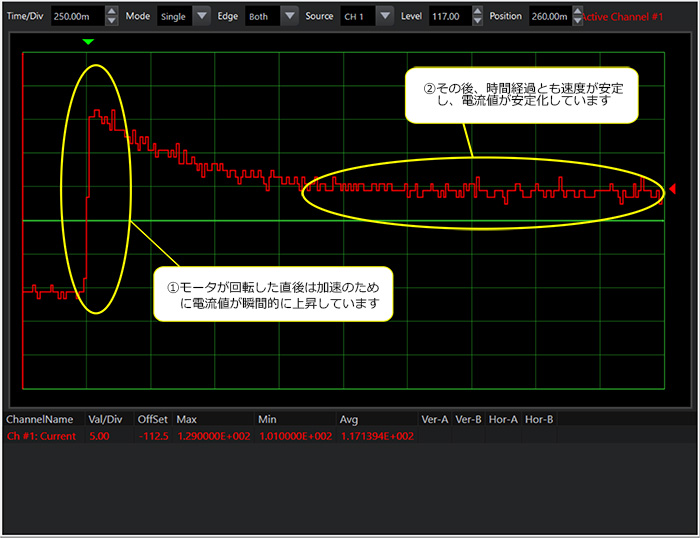Viewport: 700px width, 538px height.
Task: Click the Level value field 117.00
Action: pos(450,16)
